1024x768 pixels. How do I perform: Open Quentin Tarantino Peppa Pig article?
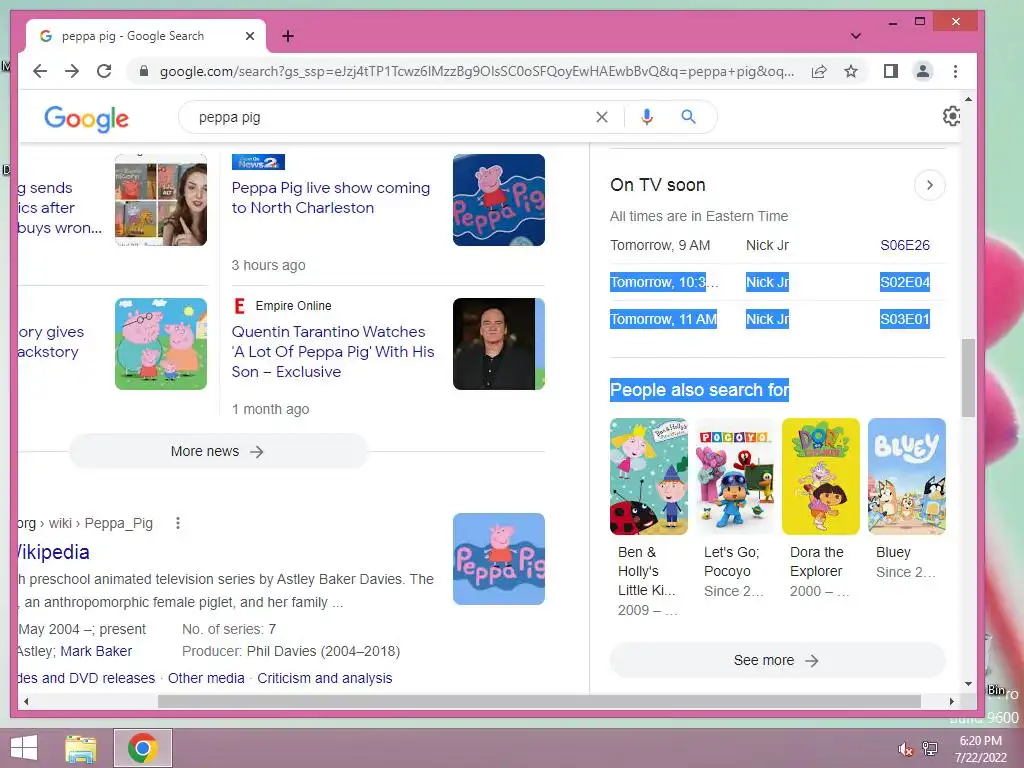point(332,352)
